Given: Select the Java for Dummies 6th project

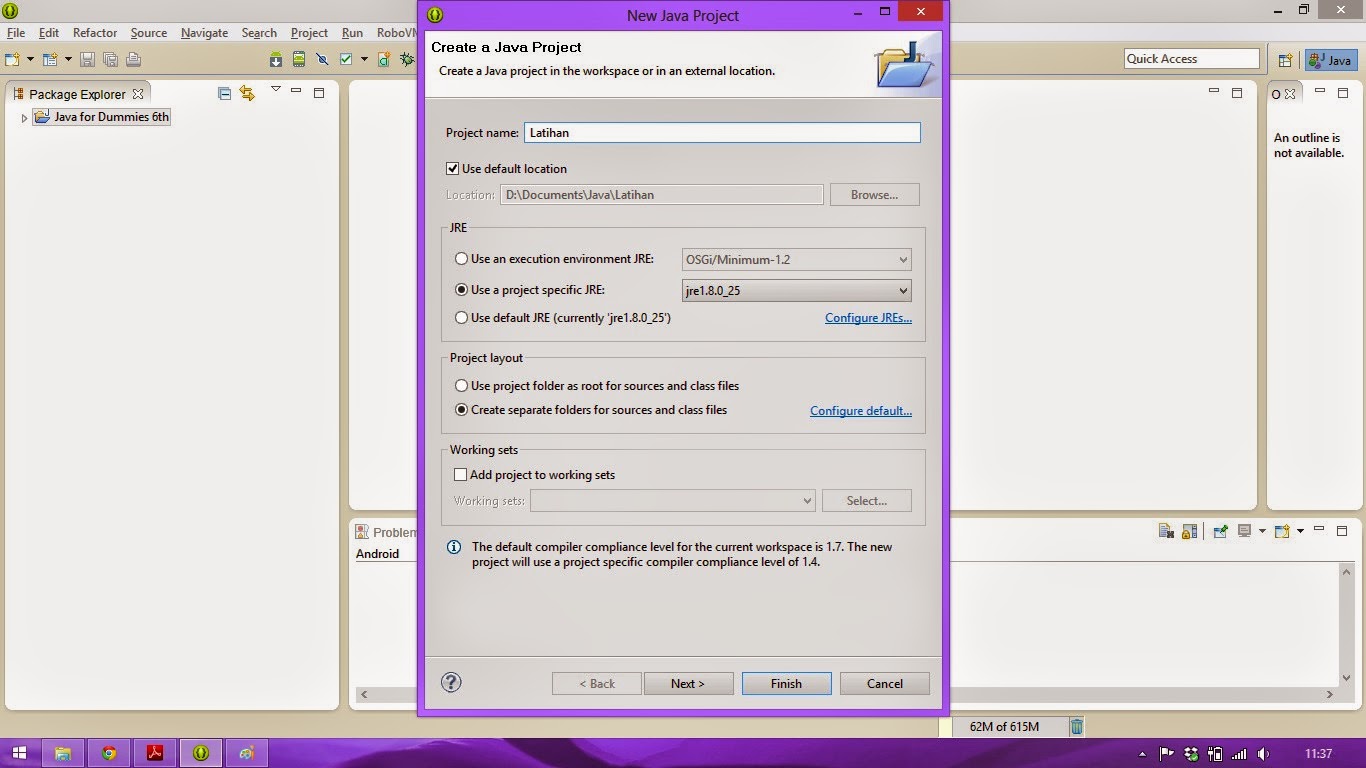Looking at the screenshot, I should click(x=102, y=117).
